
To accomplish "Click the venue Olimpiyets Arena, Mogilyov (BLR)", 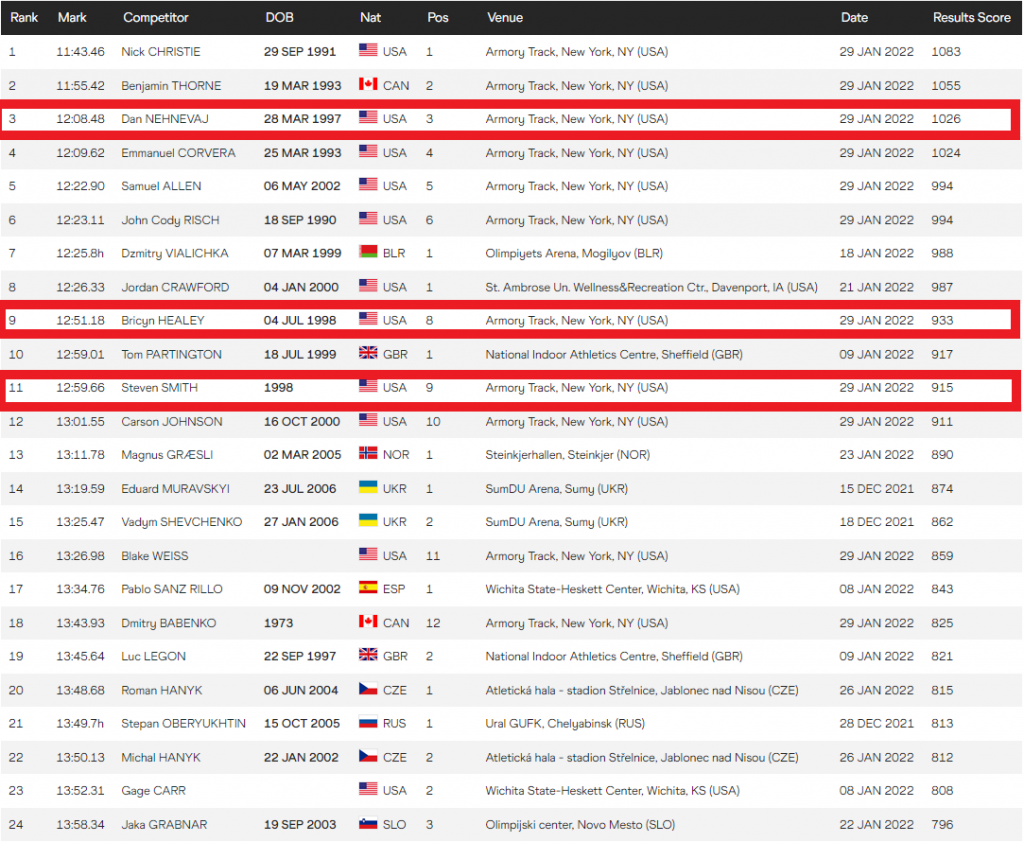I will coord(574,253).
